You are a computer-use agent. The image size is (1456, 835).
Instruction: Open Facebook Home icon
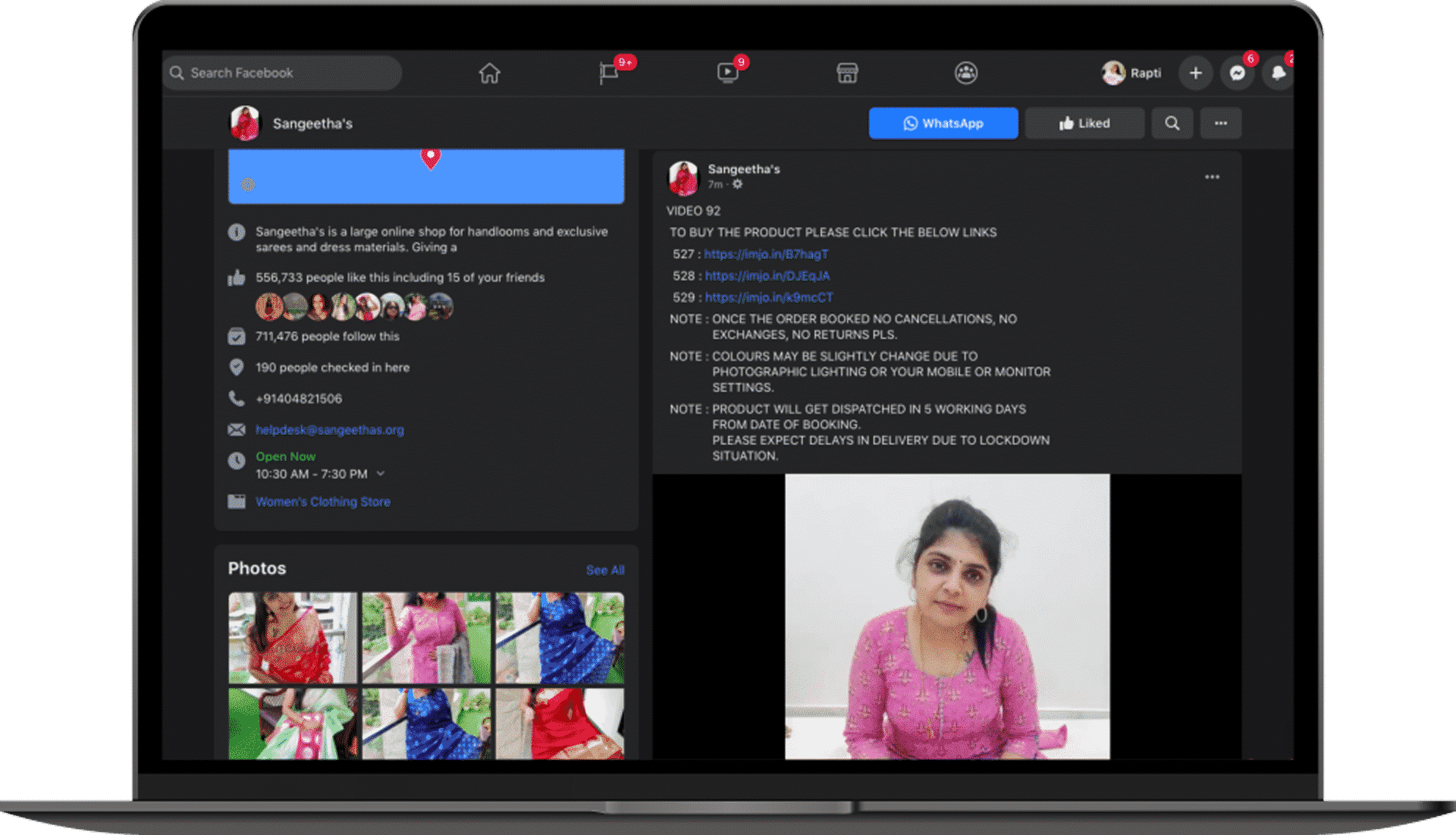point(489,73)
